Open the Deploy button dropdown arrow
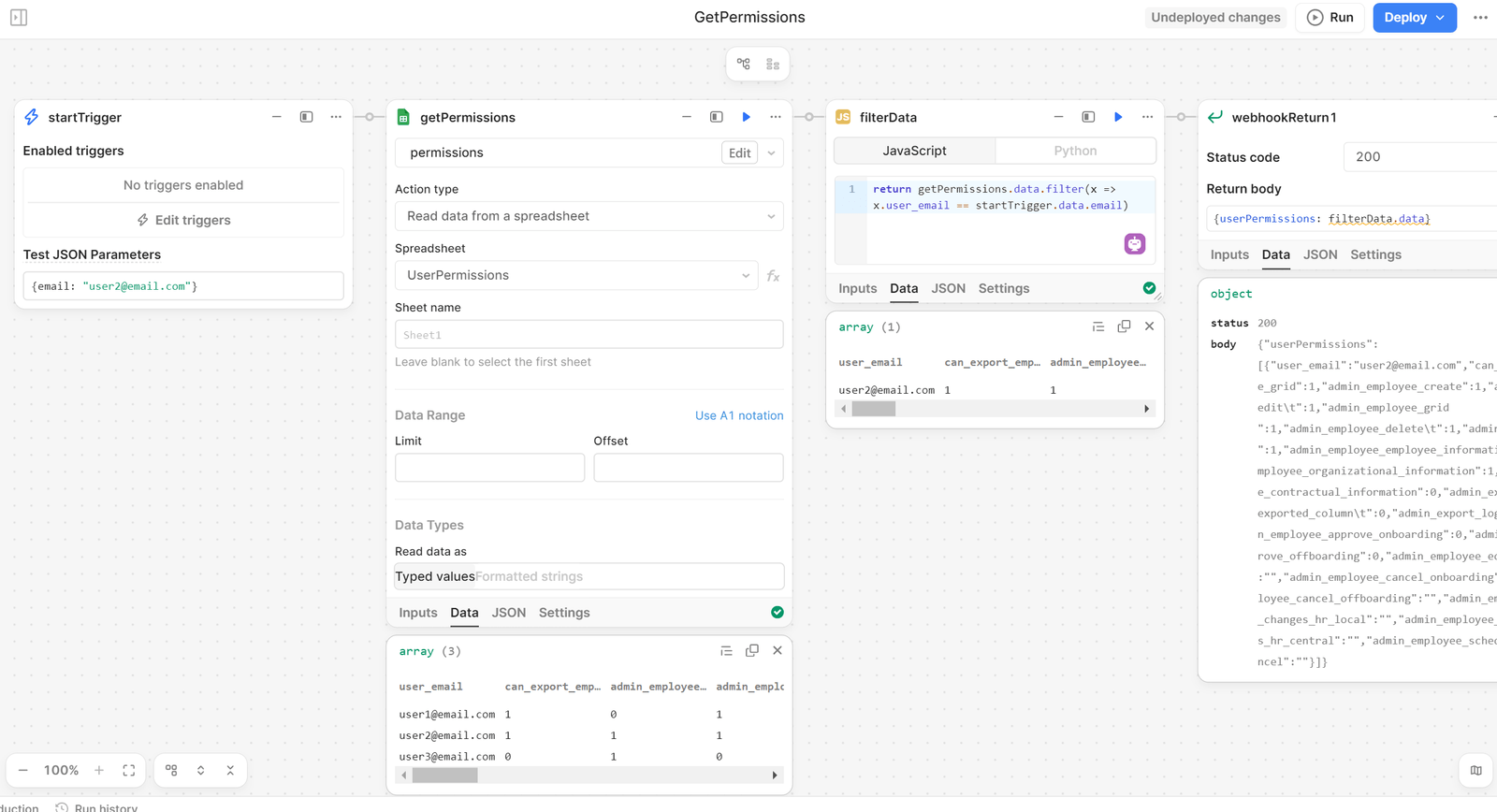The height and width of the screenshot is (812, 1497). click(x=1440, y=18)
